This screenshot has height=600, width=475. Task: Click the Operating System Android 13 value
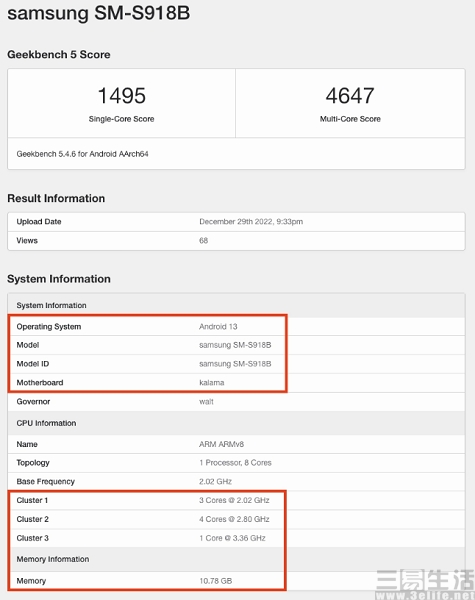(x=218, y=326)
